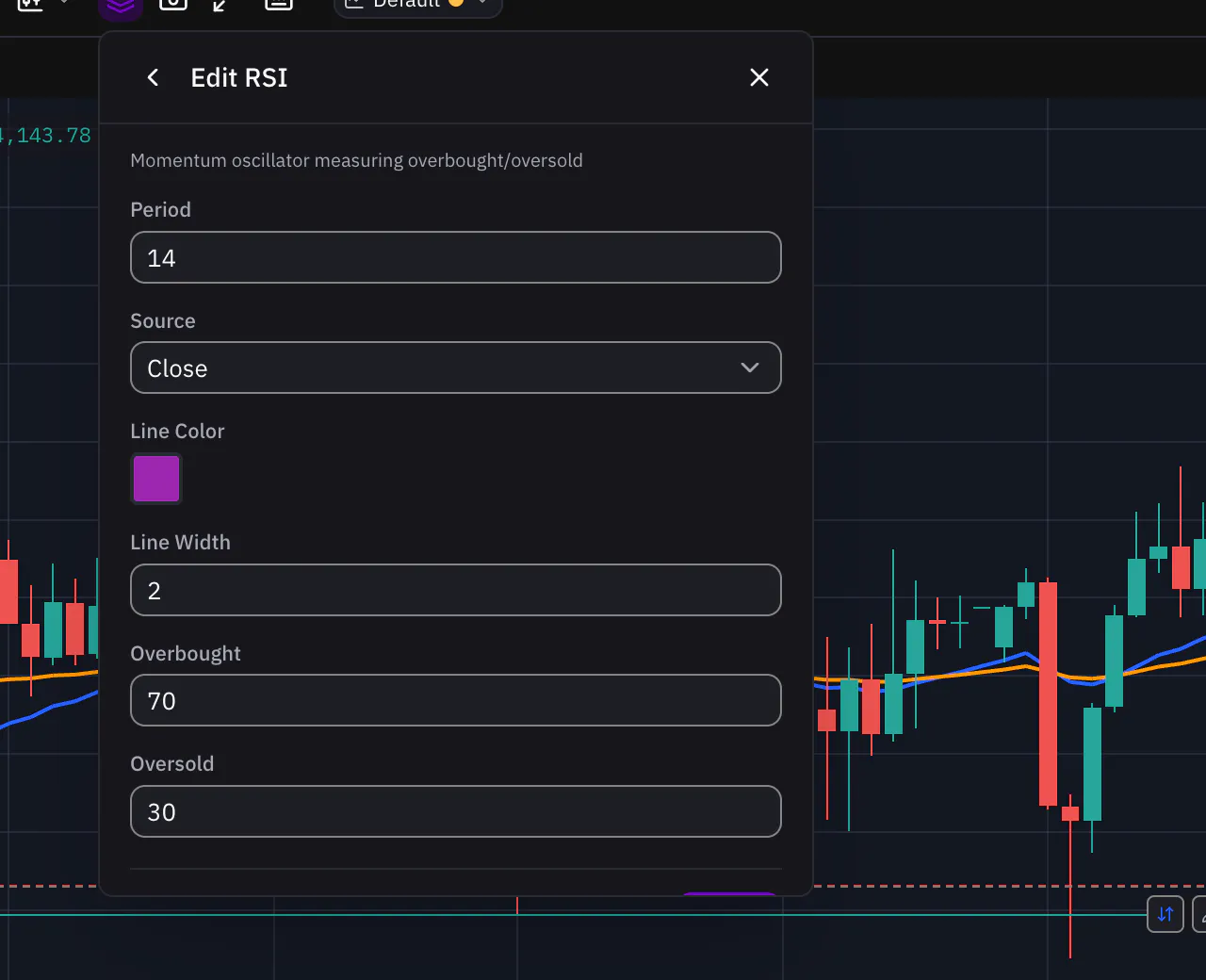
Task: Close the Edit RSI dialog
Action: [759, 77]
